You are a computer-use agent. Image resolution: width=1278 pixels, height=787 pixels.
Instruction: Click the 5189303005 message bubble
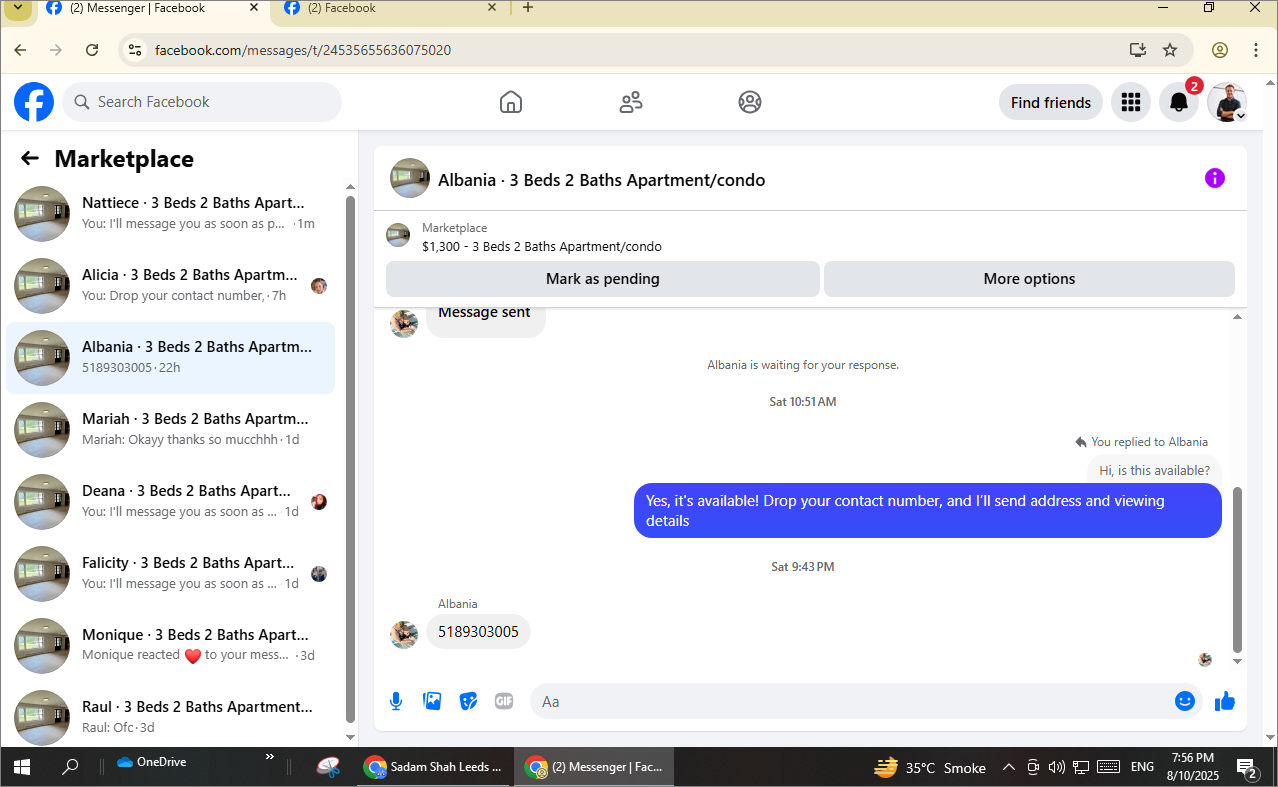478,632
